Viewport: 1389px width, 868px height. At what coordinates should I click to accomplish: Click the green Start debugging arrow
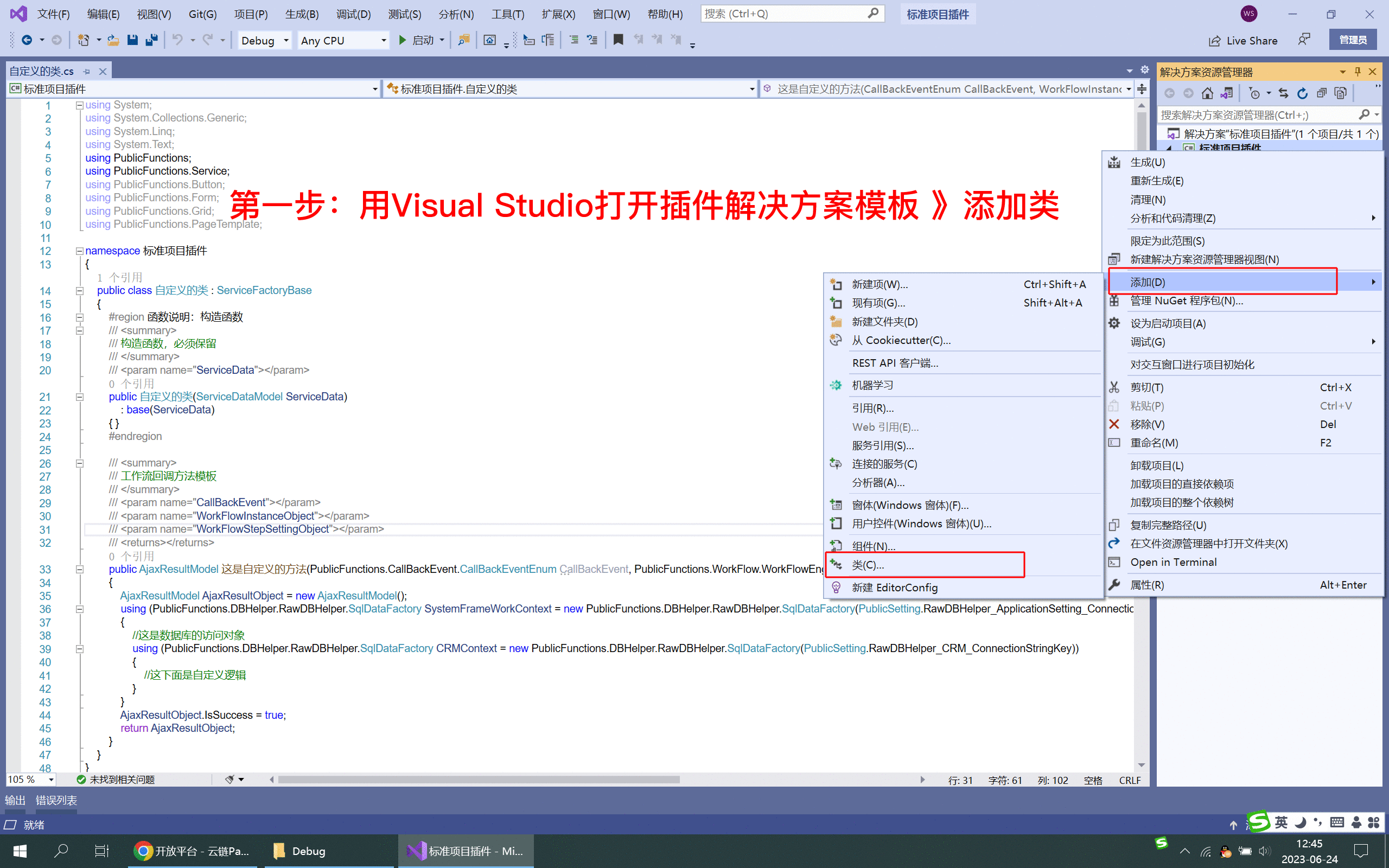tap(403, 40)
